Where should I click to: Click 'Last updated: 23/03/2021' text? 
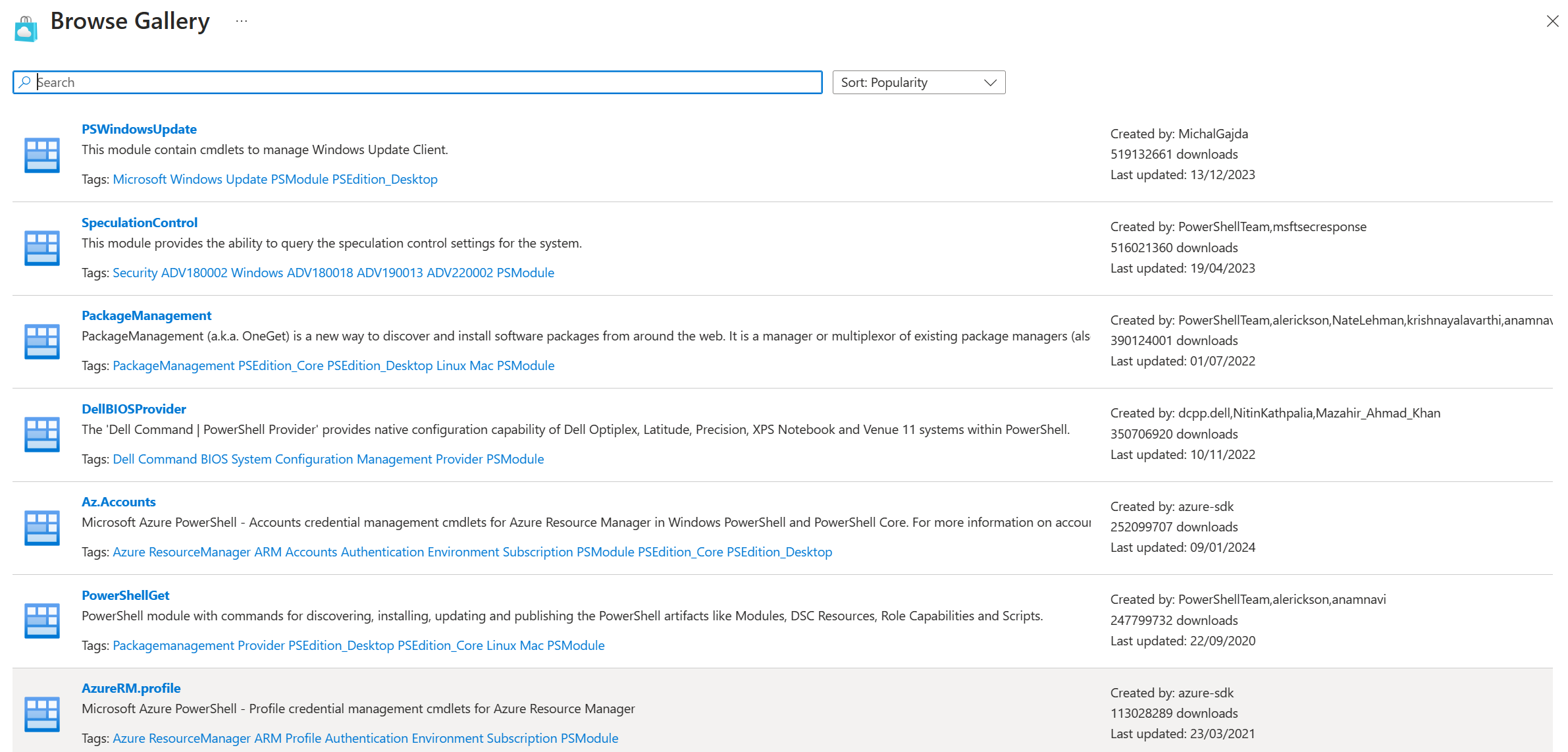click(x=1183, y=734)
